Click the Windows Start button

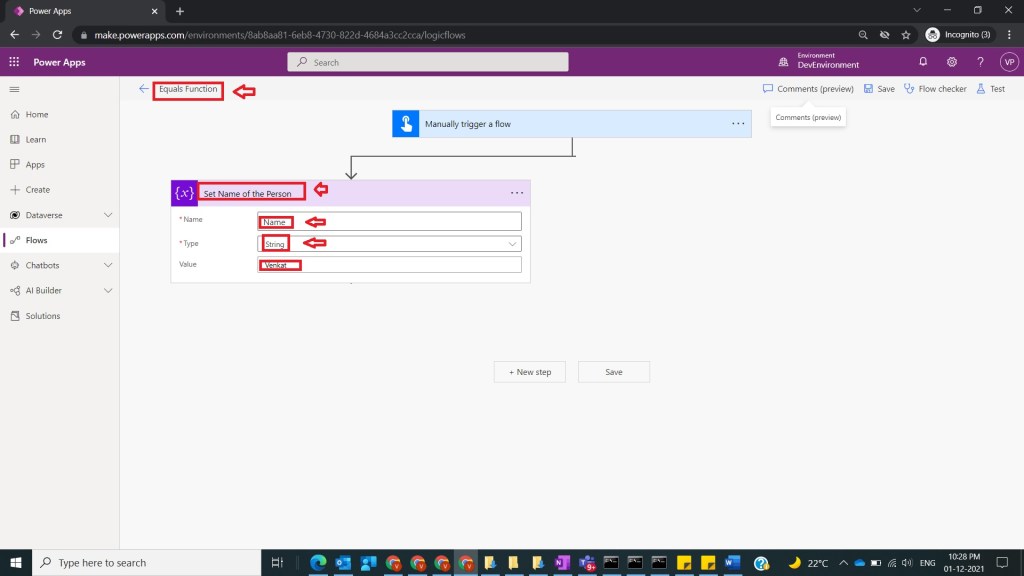[x=17, y=562]
